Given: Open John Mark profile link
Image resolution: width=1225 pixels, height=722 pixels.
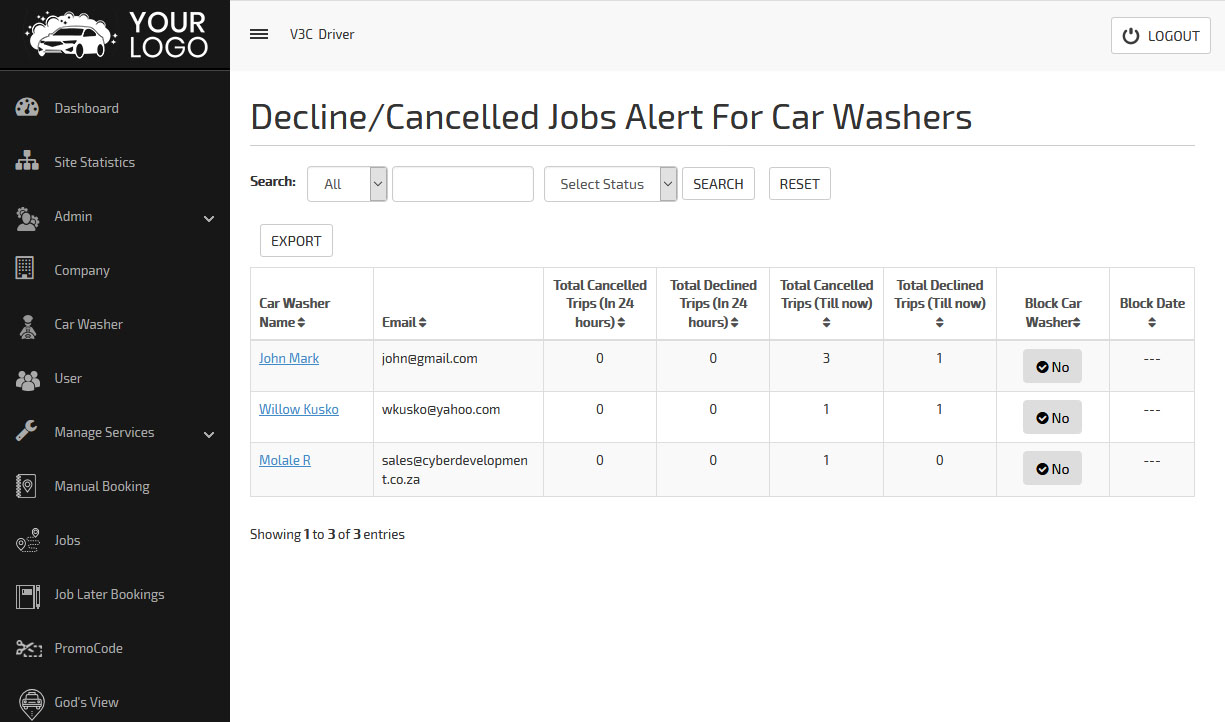Looking at the screenshot, I should [289, 358].
